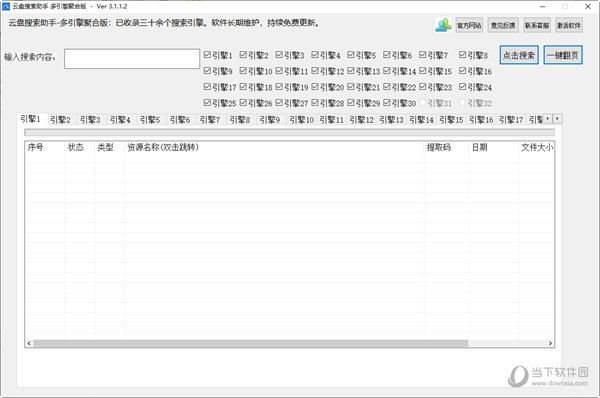
Task: Click the 提取码 column header
Action: 446,147
